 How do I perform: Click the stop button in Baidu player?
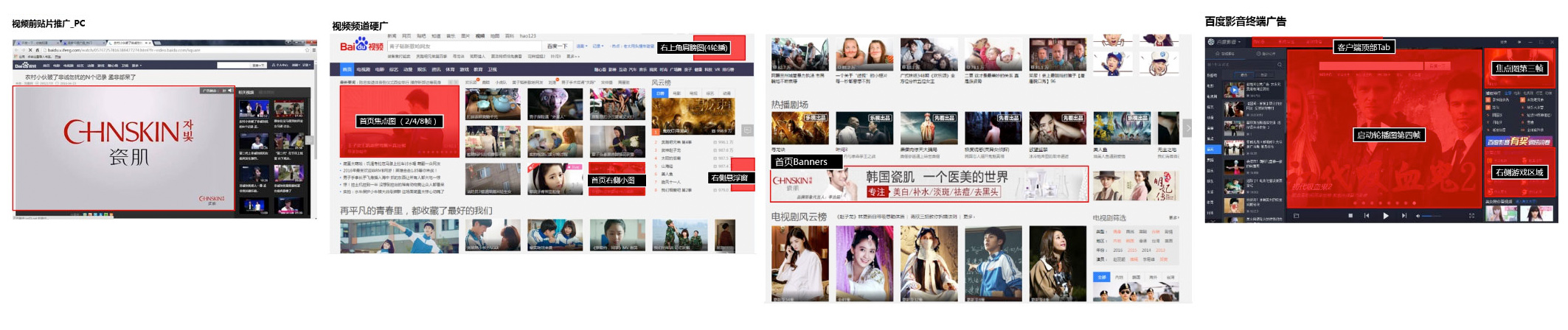(x=1350, y=216)
